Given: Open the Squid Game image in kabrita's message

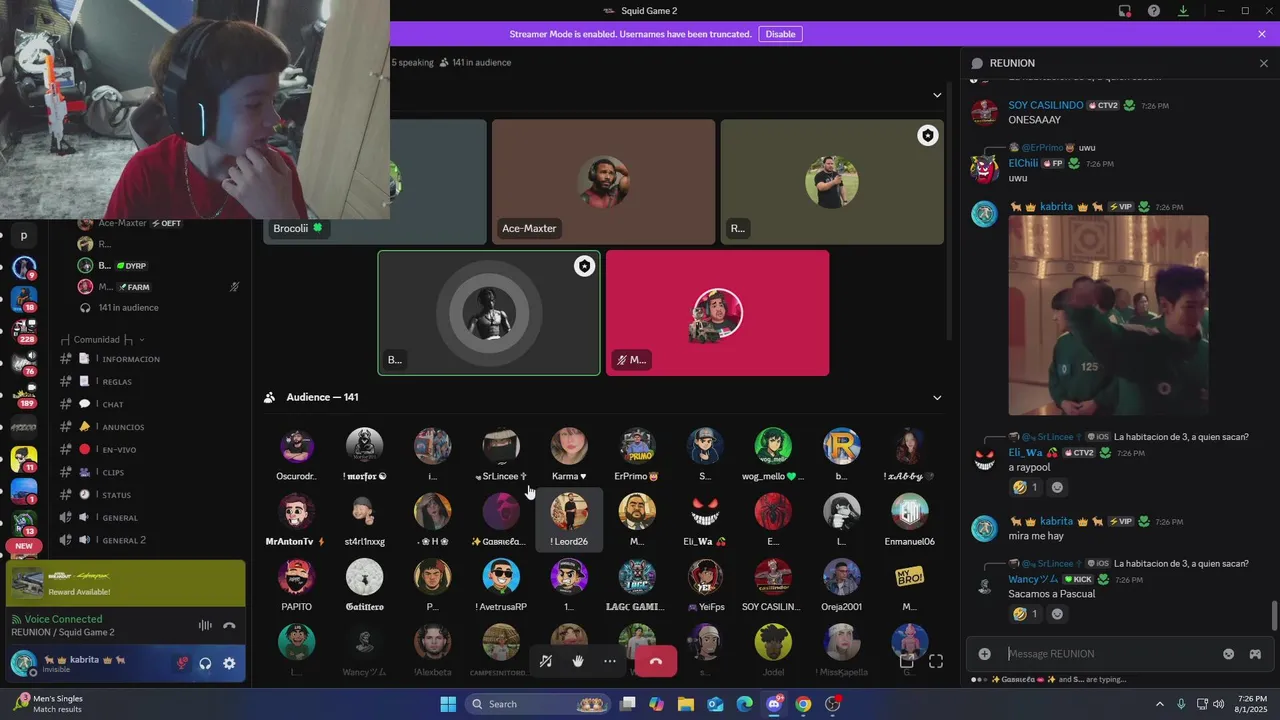Looking at the screenshot, I should [x=1108, y=315].
